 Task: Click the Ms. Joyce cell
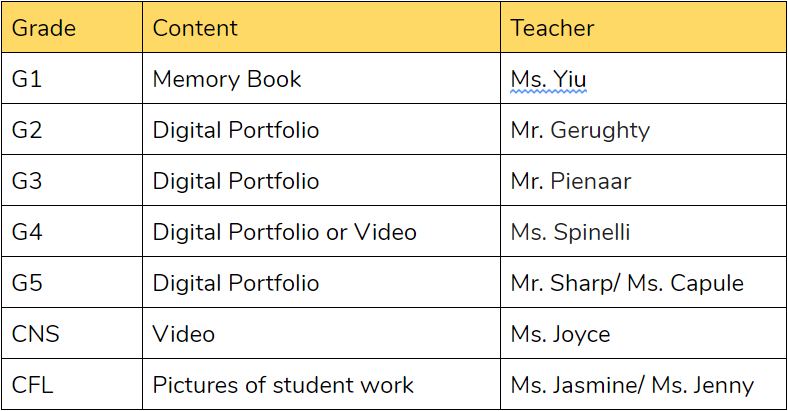tap(643, 333)
